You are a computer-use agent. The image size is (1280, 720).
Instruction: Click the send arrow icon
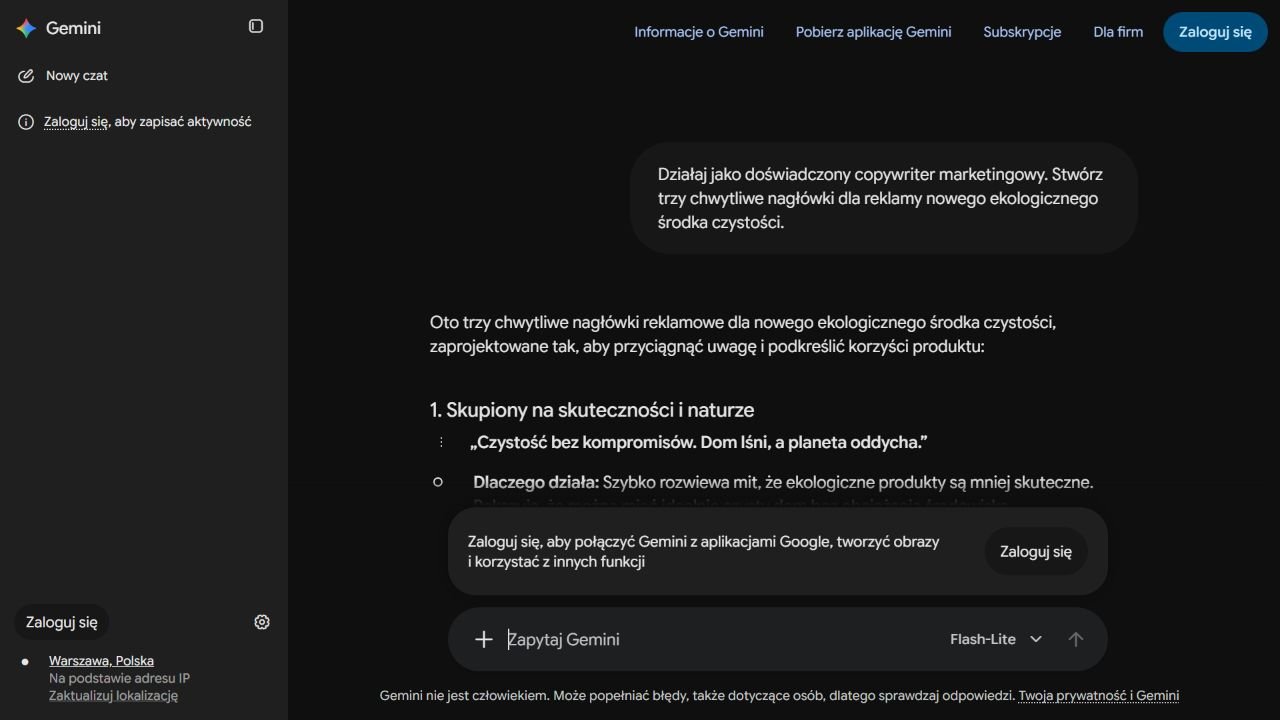tap(1076, 639)
